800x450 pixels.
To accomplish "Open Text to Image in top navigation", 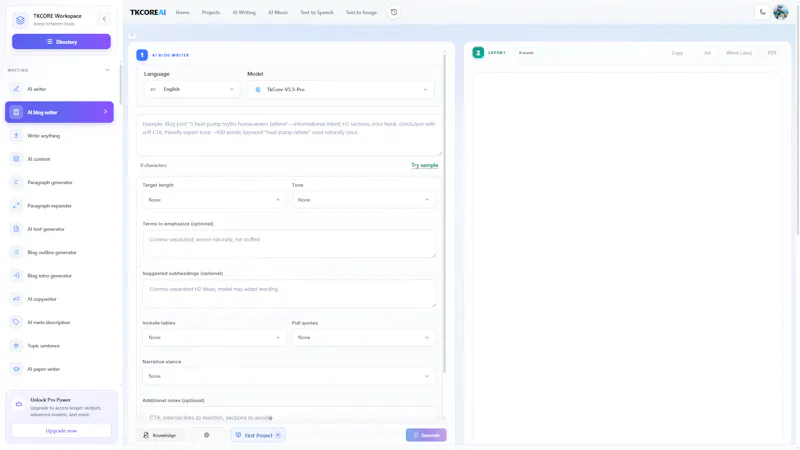I will (361, 12).
